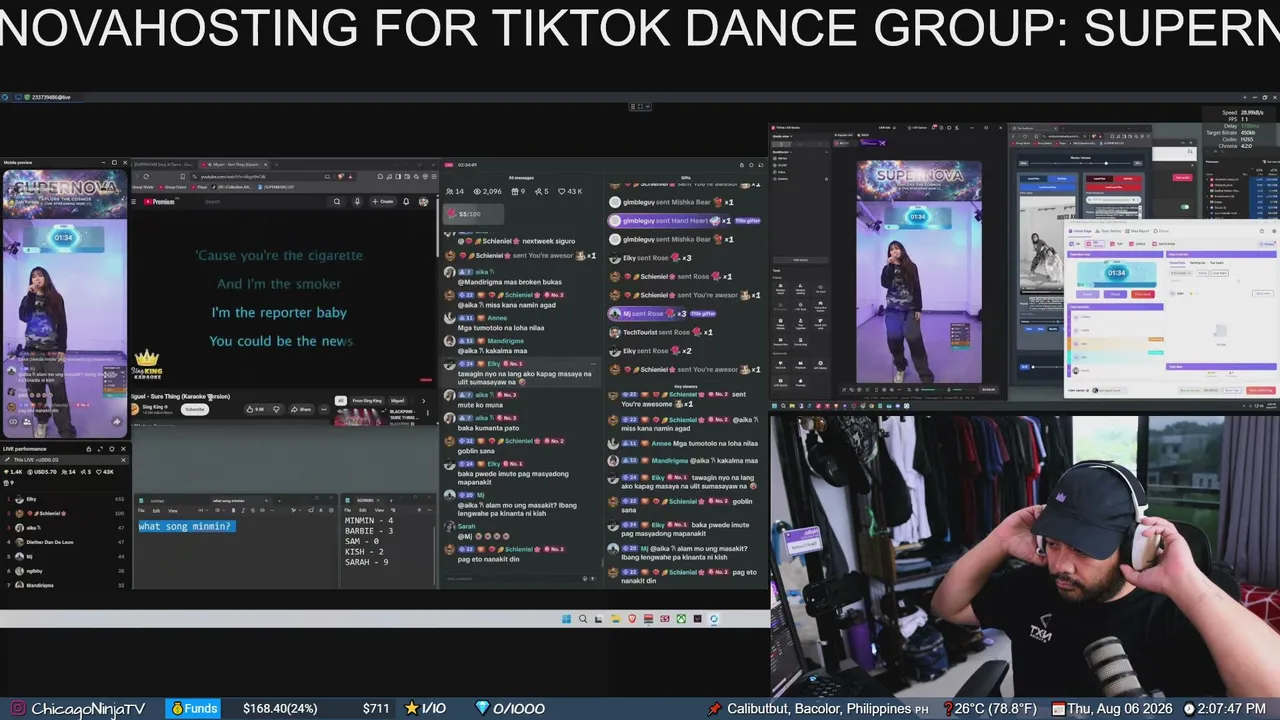This screenshot has width=1280, height=720.
Task: Click the YouTube Premium logo
Action: [x=160, y=201]
